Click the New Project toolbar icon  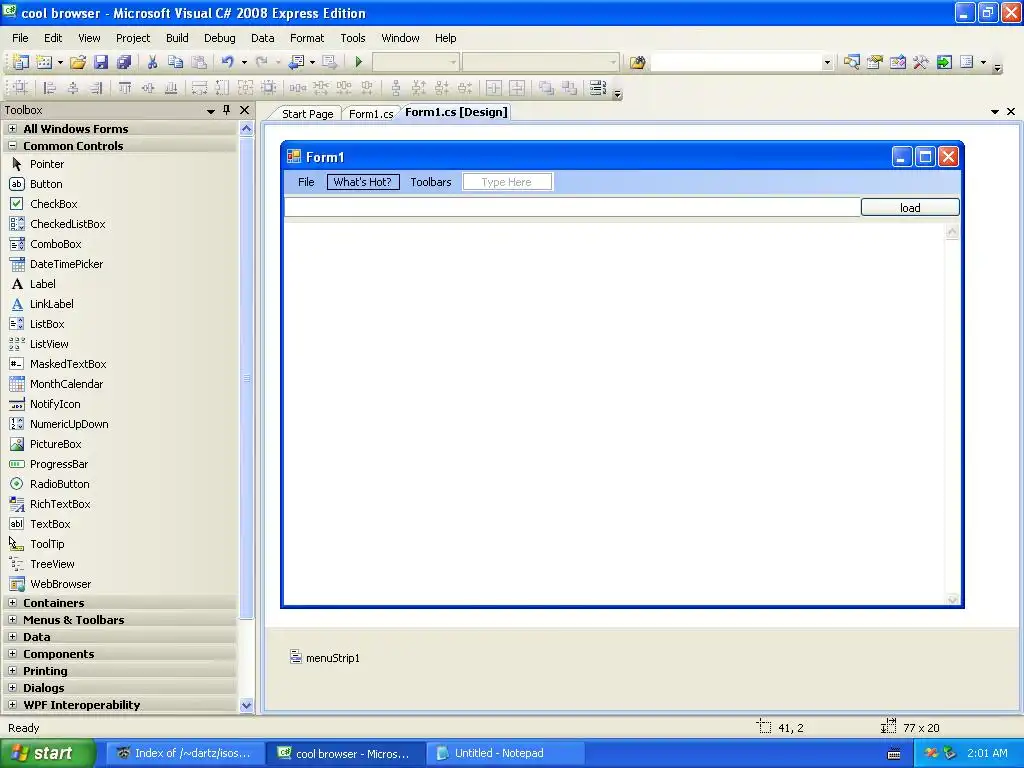(x=20, y=62)
